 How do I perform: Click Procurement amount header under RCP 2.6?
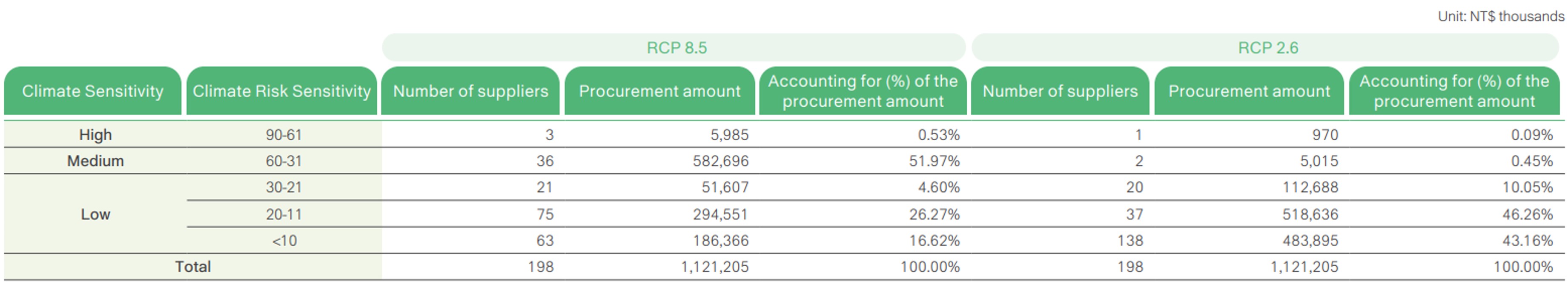1248,91
